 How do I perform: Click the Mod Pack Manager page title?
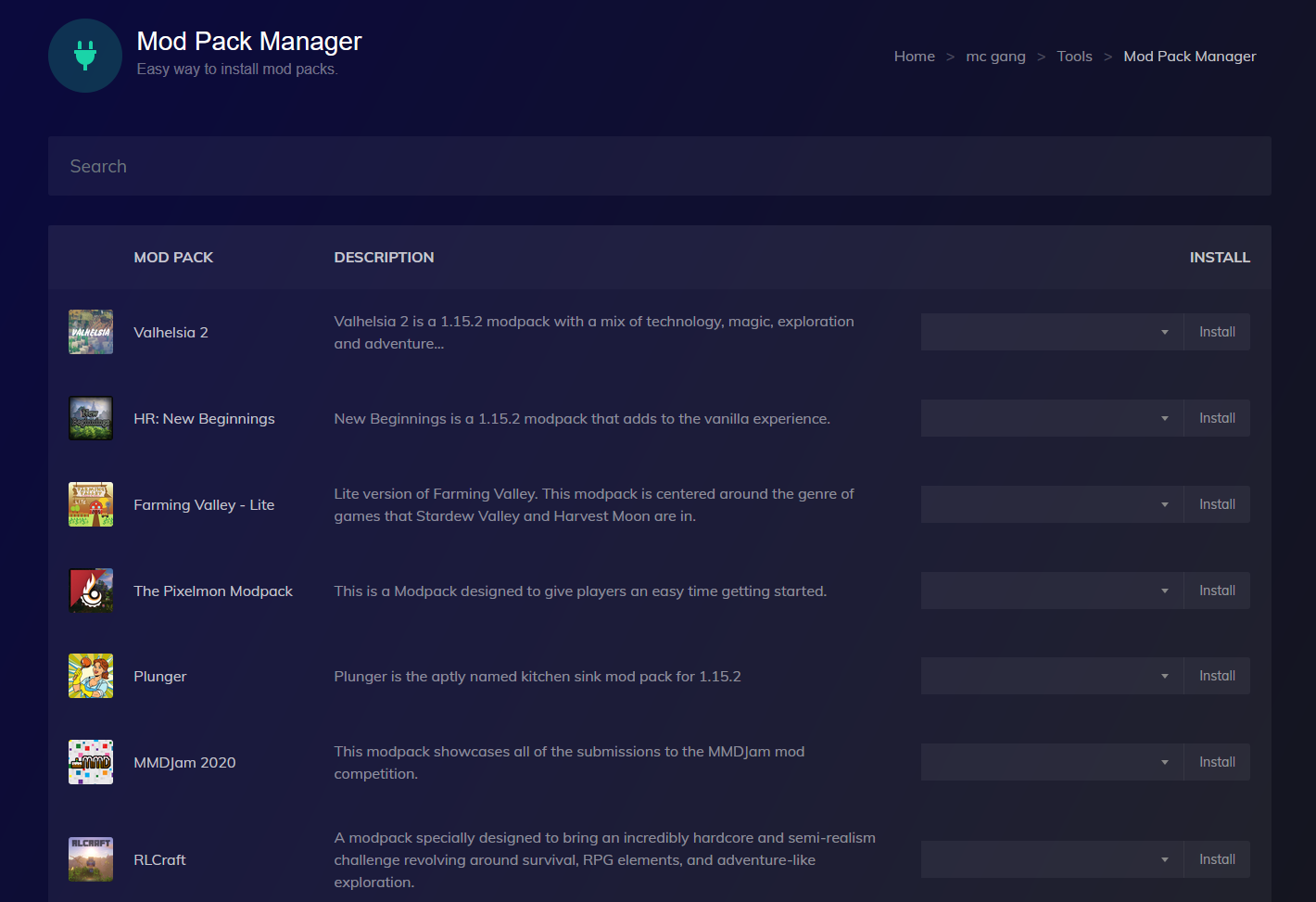coord(249,42)
